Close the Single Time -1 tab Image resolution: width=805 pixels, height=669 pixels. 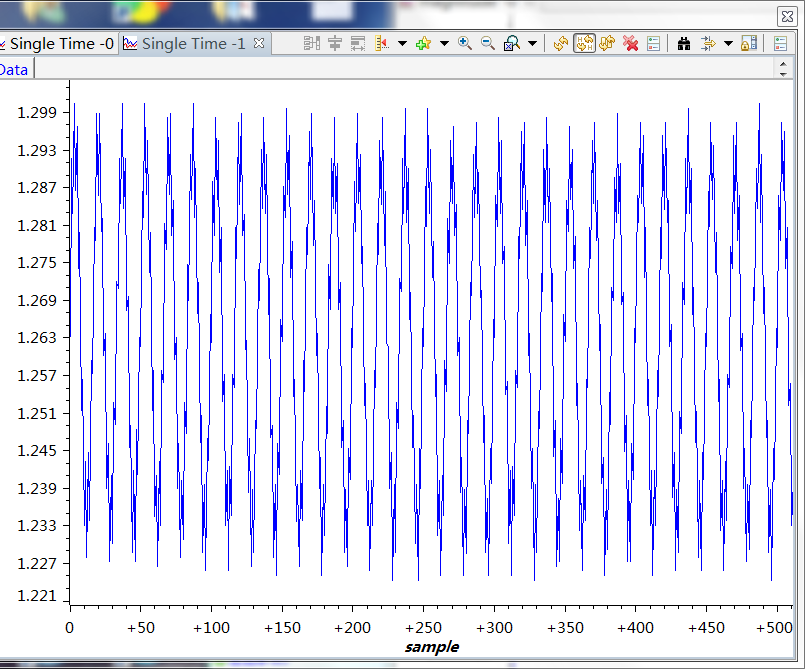[x=258, y=43]
